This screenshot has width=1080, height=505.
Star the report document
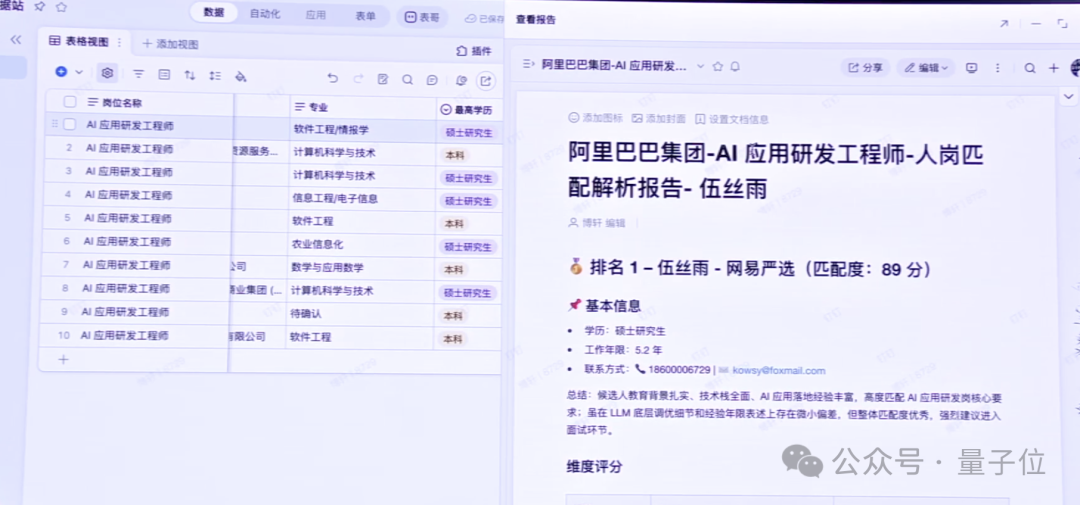pos(718,67)
